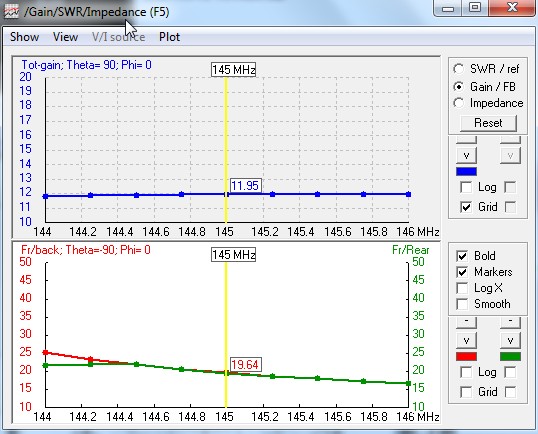Uncheck the Bold checkbox
This screenshot has height=434, width=538.
pyautogui.click(x=462, y=256)
